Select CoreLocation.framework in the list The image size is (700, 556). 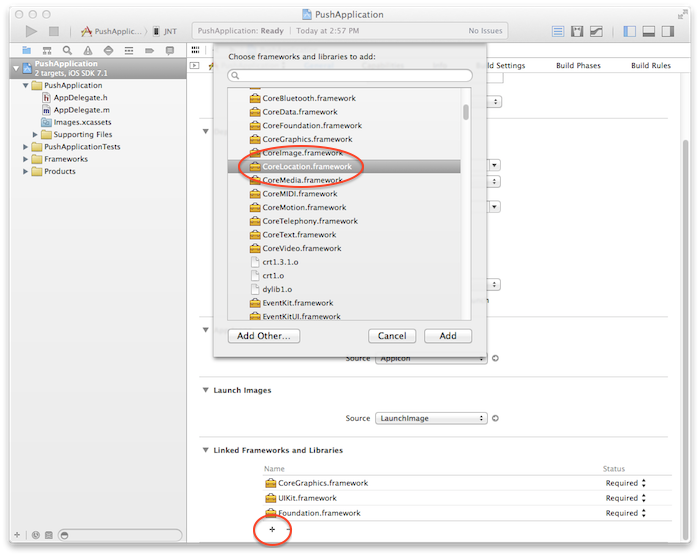pos(344,167)
